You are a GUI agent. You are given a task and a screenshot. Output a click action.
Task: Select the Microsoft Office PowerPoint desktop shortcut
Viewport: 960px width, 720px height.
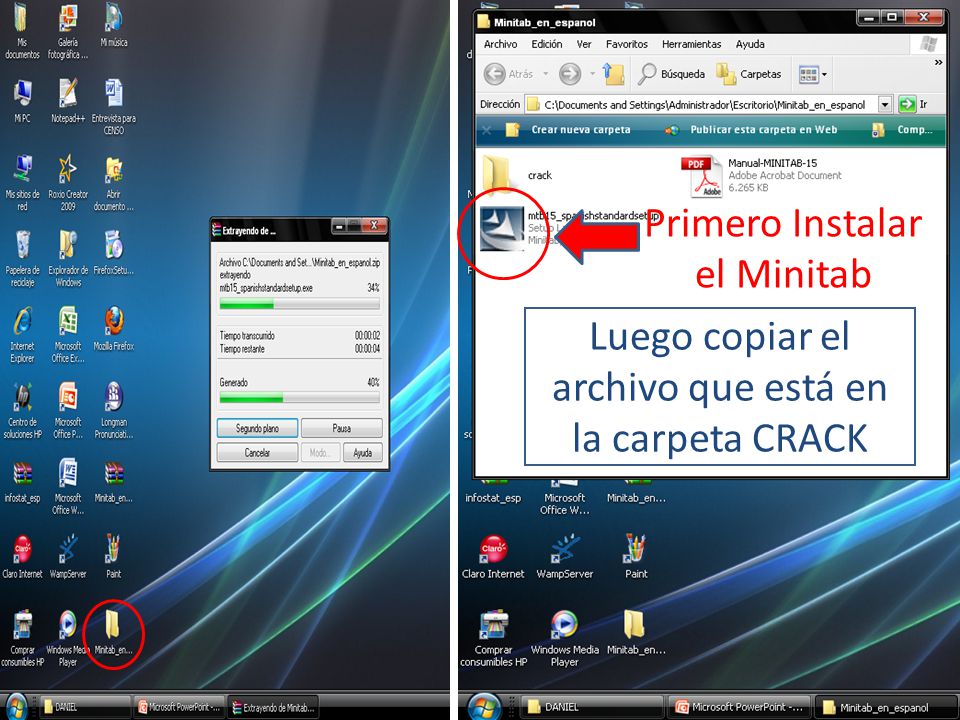tap(68, 411)
